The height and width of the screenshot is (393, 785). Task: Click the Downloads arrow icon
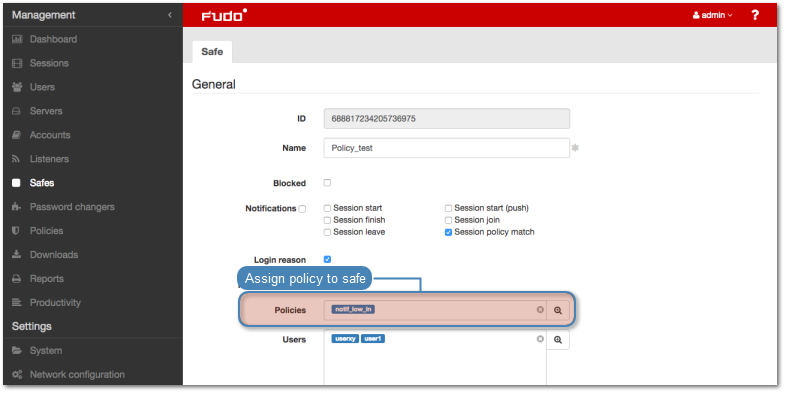pyautogui.click(x=17, y=254)
